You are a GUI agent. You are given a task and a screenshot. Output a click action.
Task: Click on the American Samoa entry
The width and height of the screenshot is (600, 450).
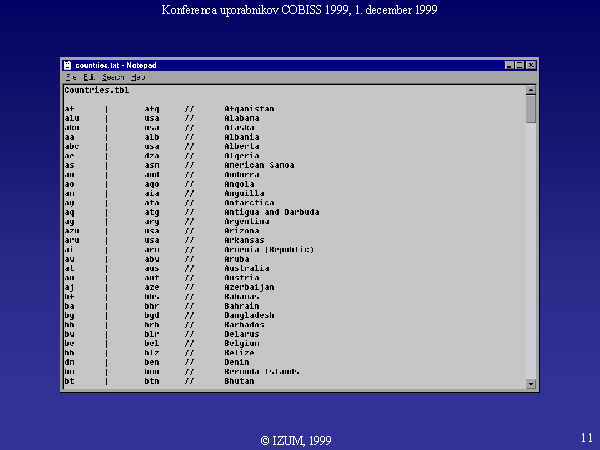click(259, 165)
